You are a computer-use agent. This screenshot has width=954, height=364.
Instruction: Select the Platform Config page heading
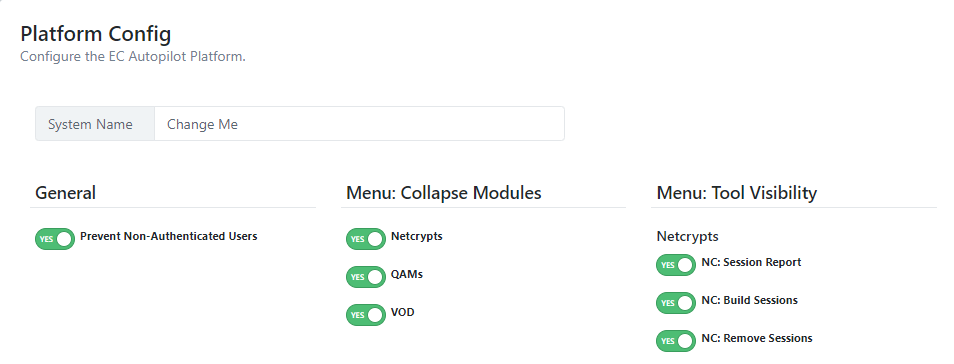96,33
